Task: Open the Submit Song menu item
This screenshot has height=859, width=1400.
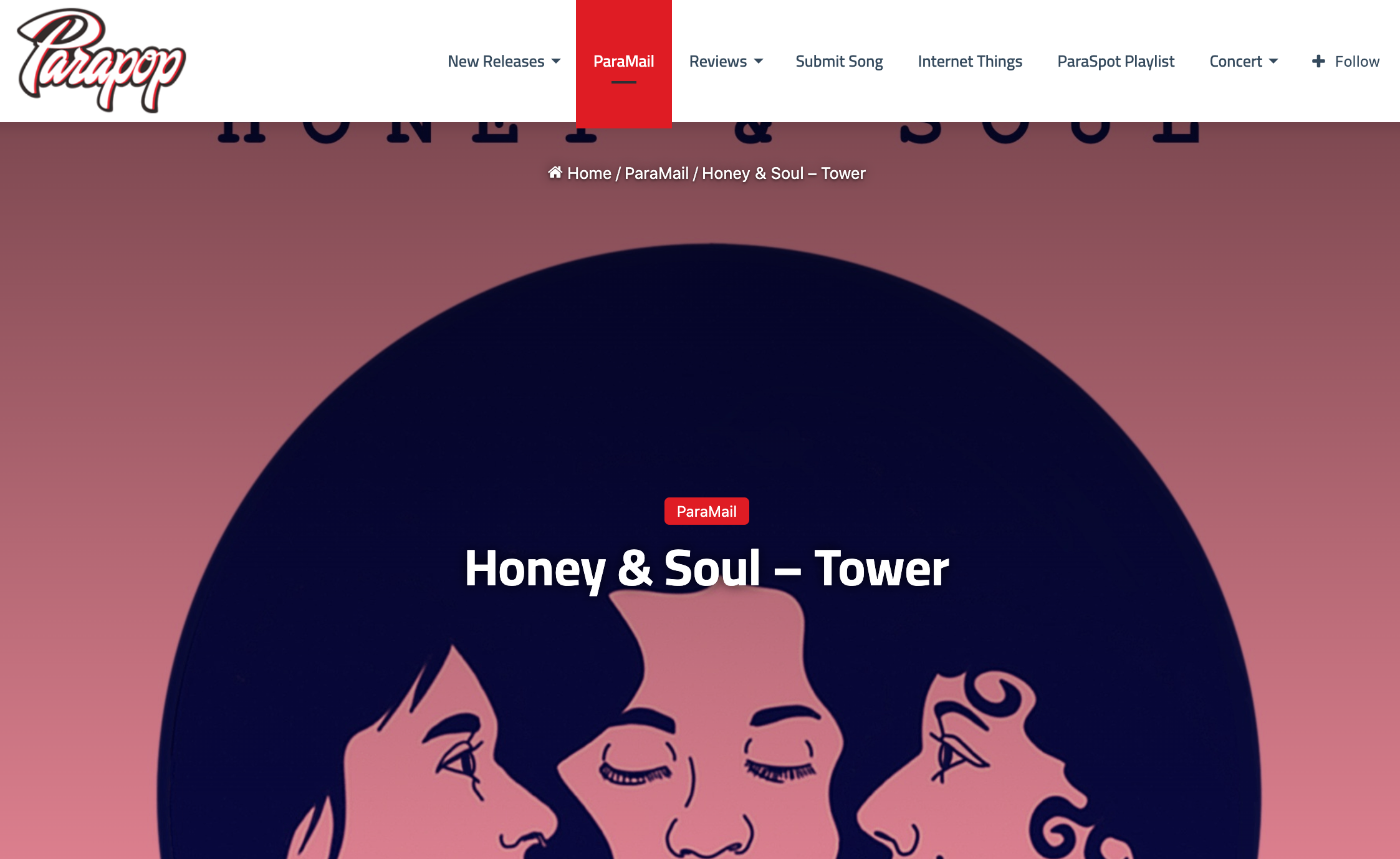Action: (839, 61)
